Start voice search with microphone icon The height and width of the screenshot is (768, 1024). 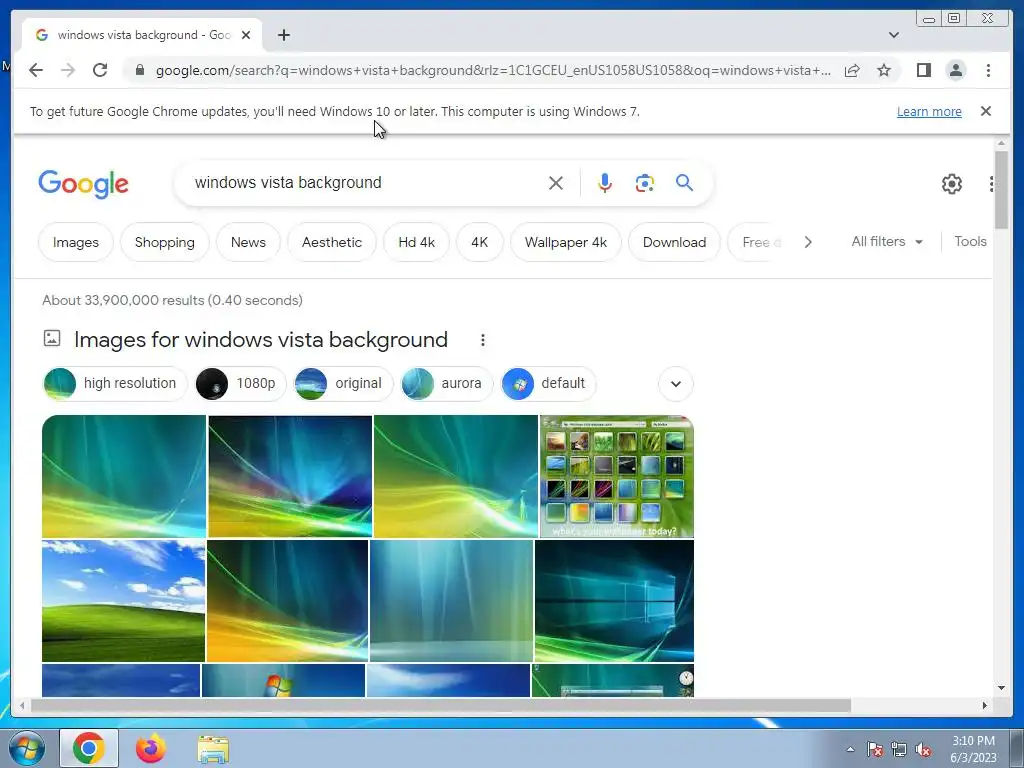[x=605, y=183]
